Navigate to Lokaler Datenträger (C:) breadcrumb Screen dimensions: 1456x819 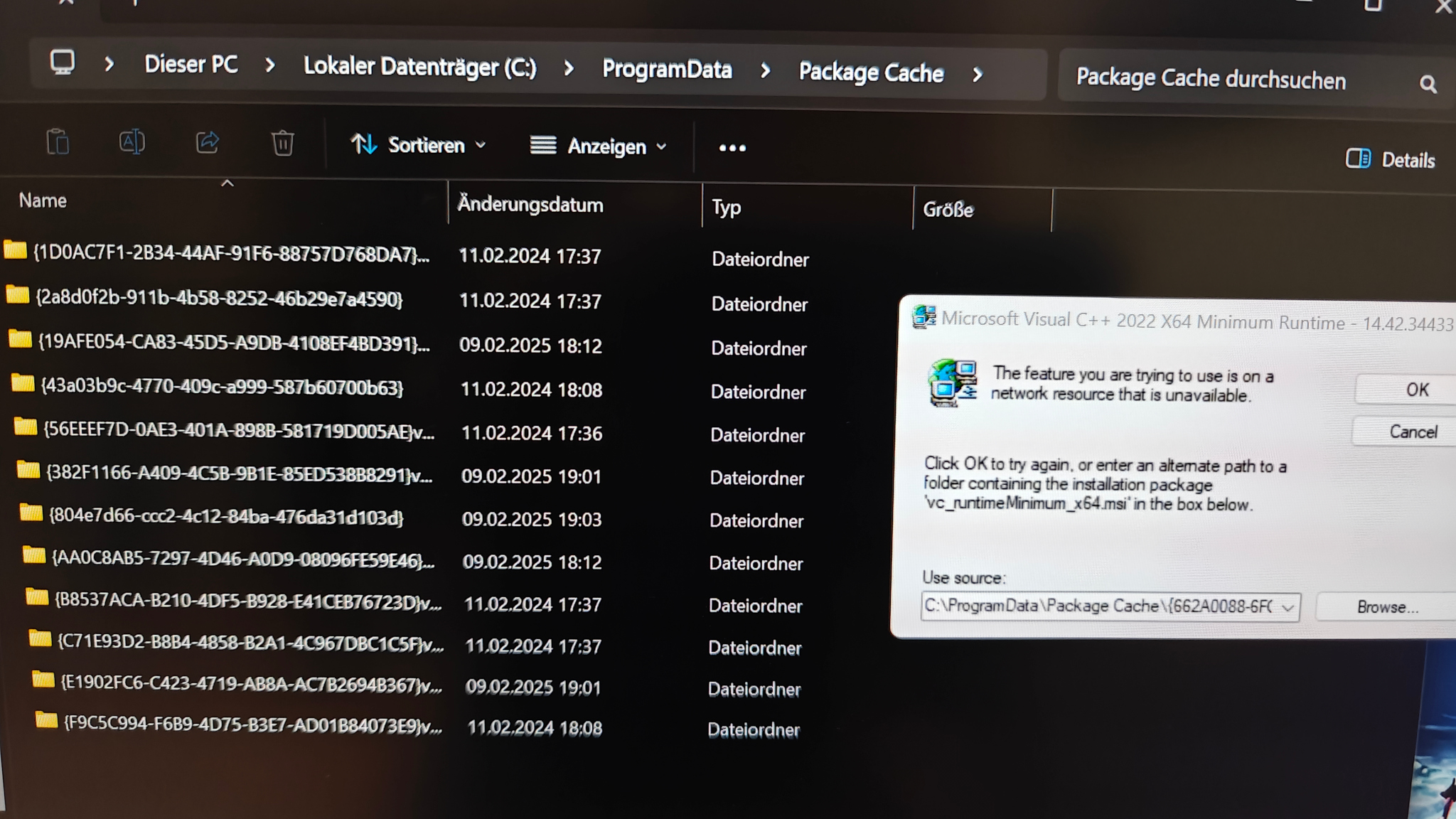point(420,67)
